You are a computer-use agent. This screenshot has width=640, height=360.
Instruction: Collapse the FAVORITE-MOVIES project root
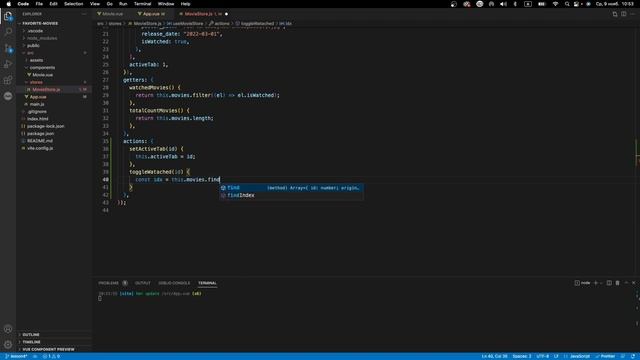pyautogui.click(x=39, y=23)
